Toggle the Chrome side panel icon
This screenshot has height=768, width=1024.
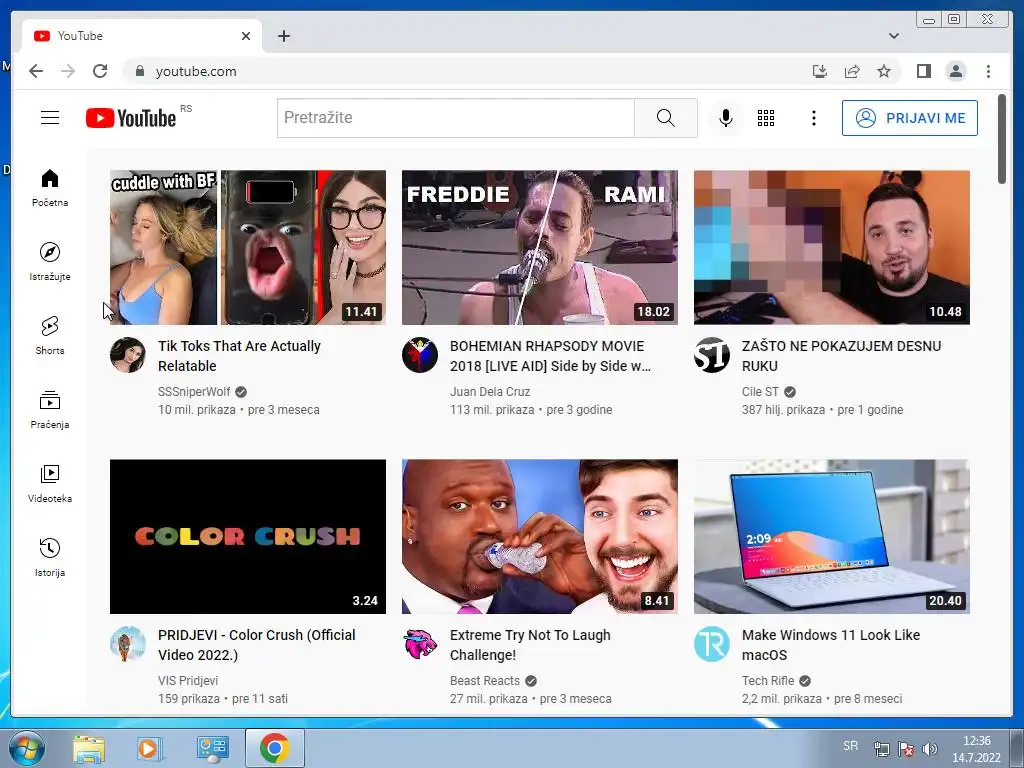[x=923, y=71]
